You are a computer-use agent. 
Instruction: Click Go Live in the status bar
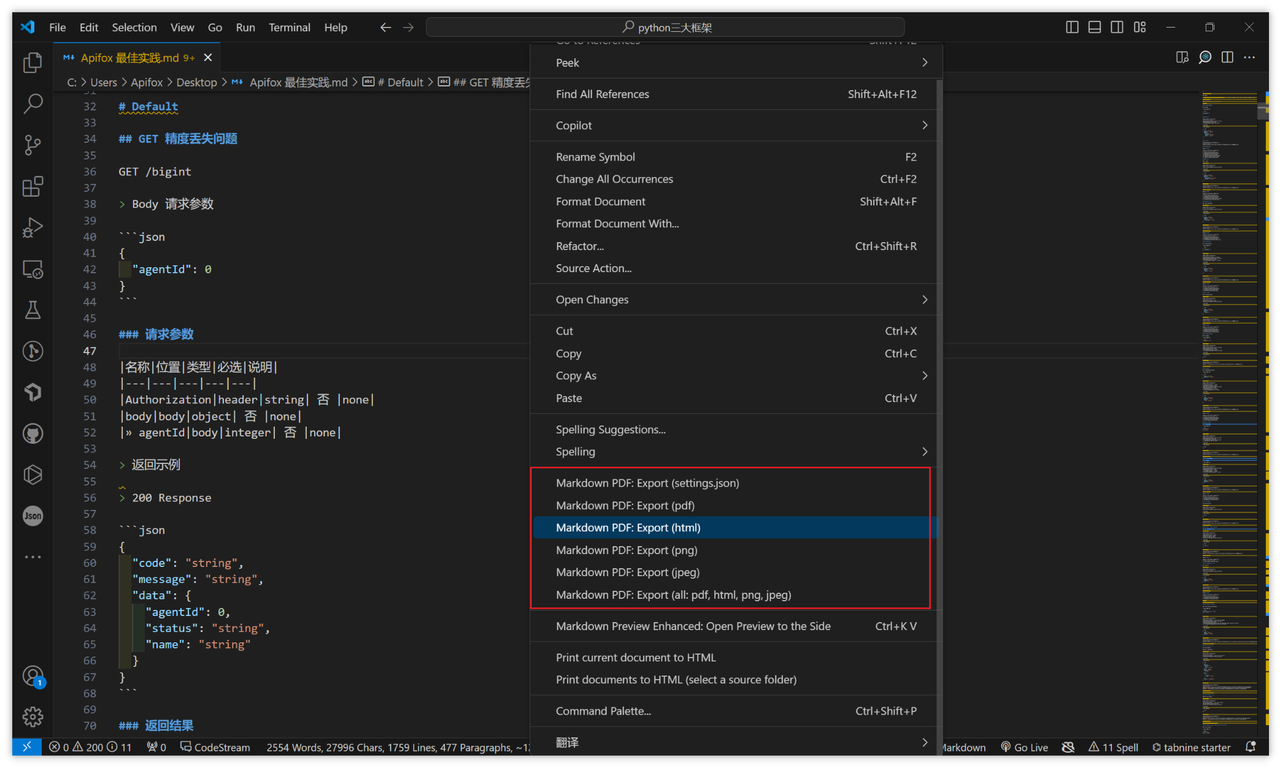(1023, 747)
